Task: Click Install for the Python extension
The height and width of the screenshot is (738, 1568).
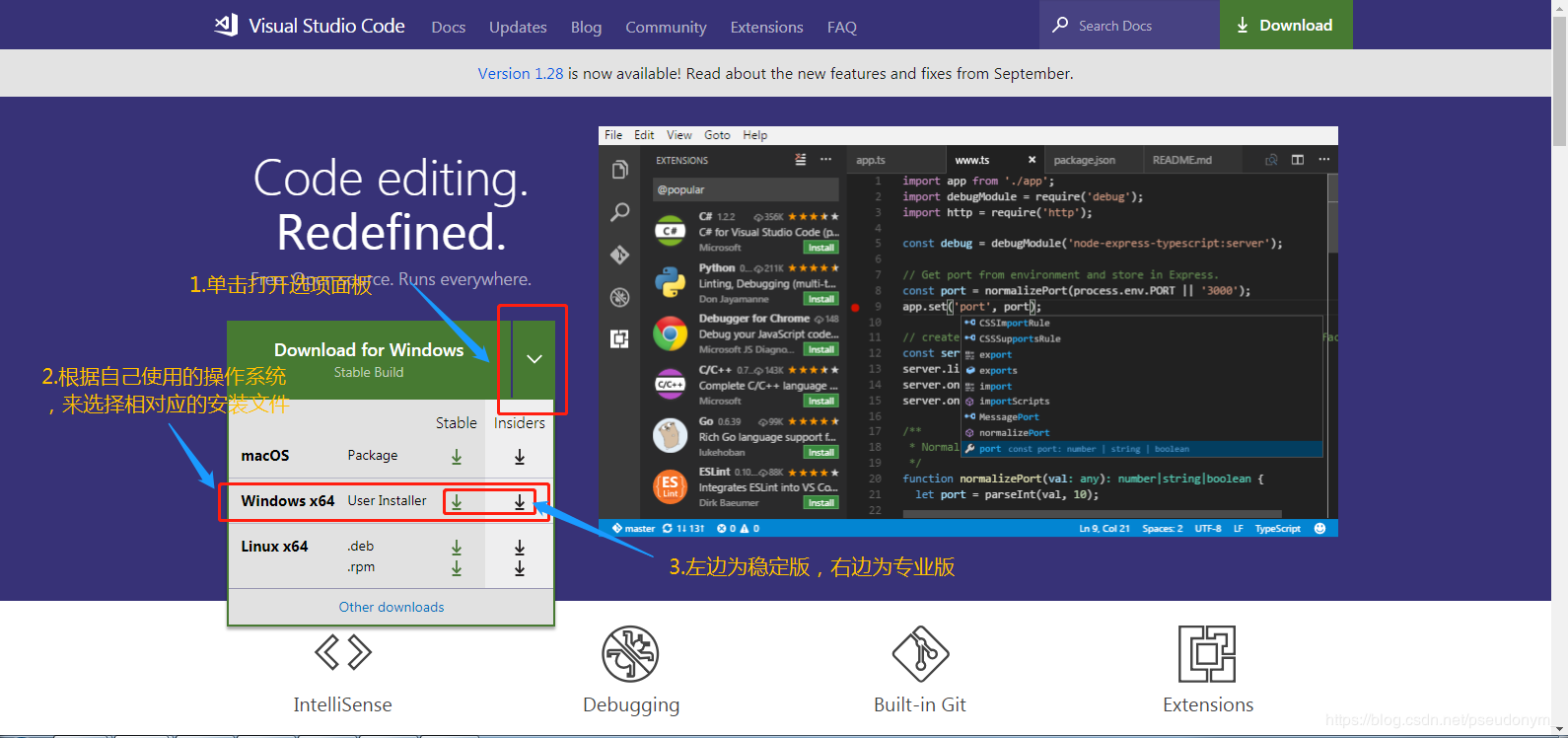Action: (820, 299)
